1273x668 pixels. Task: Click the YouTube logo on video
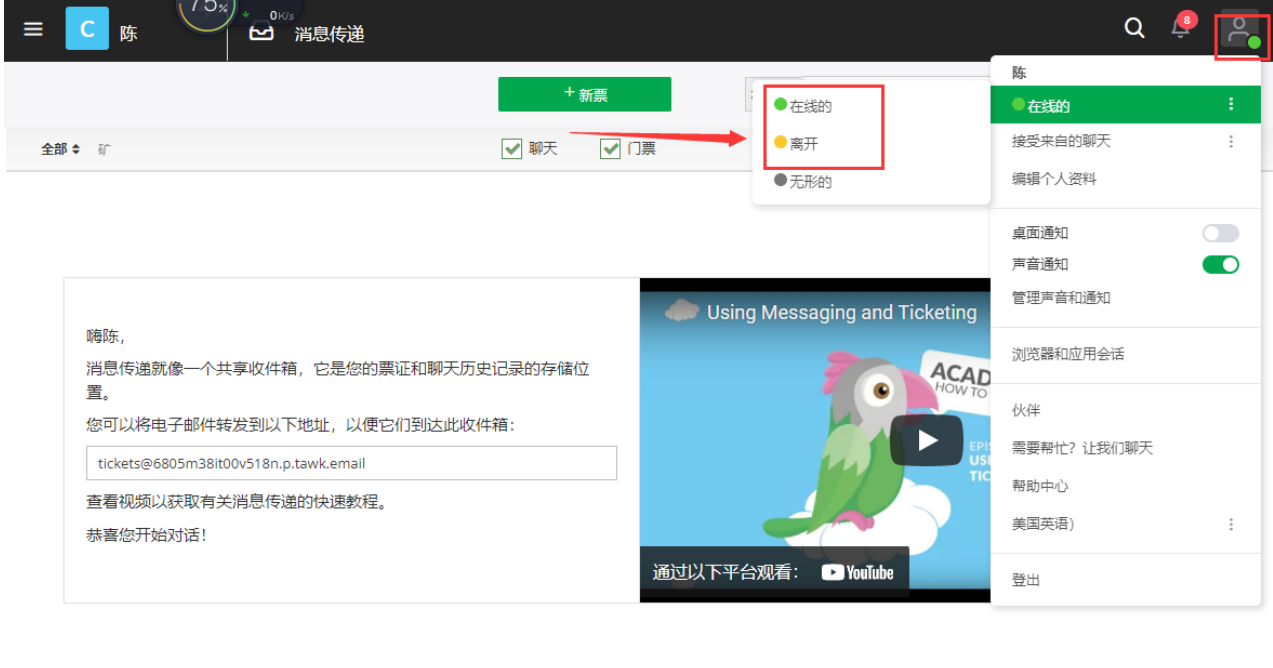click(857, 572)
